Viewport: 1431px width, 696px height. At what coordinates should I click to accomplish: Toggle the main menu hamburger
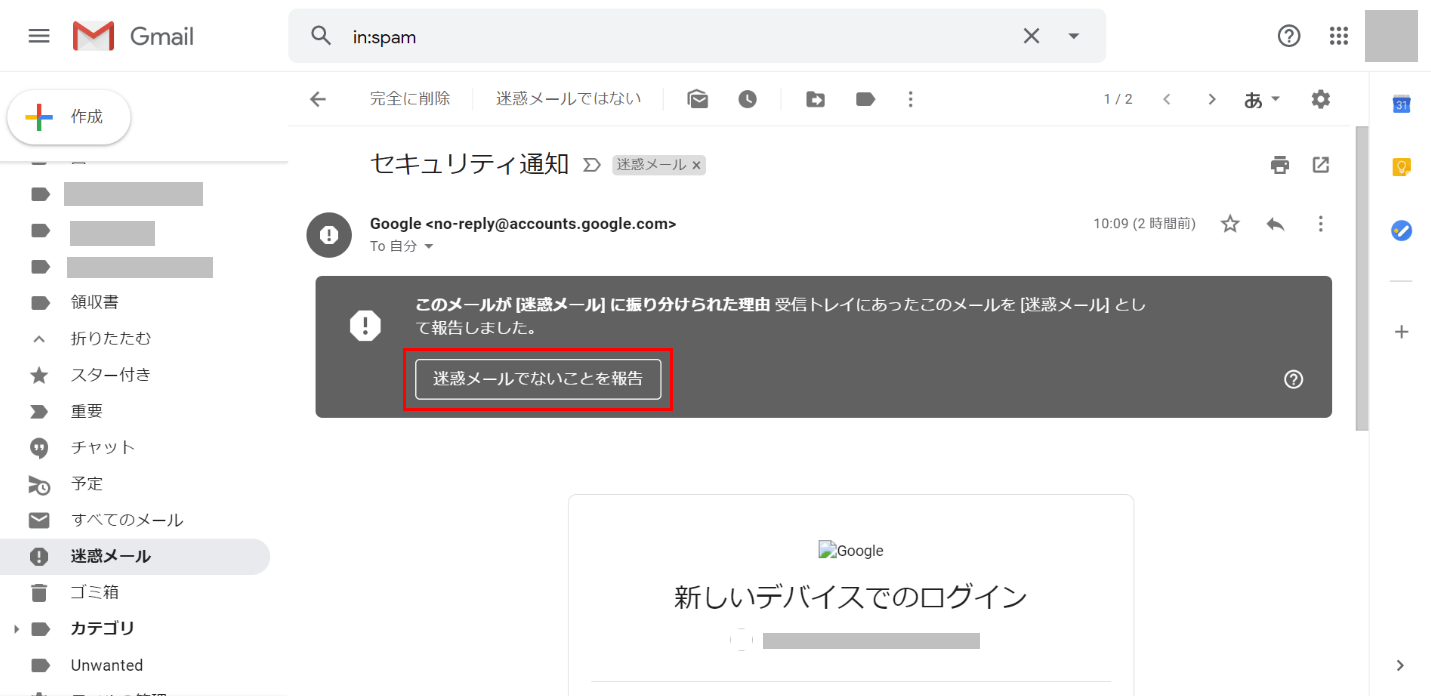point(39,36)
